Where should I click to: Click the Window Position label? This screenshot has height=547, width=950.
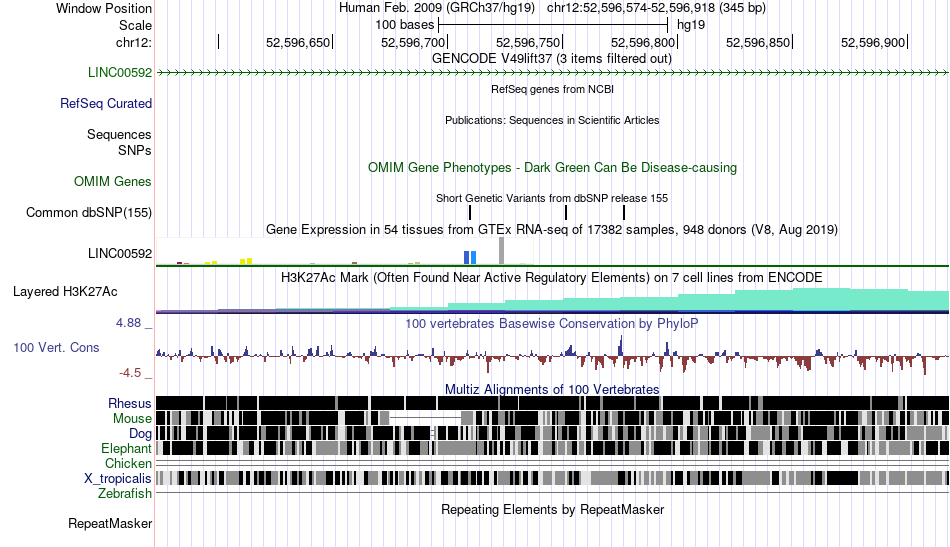(x=104, y=8)
